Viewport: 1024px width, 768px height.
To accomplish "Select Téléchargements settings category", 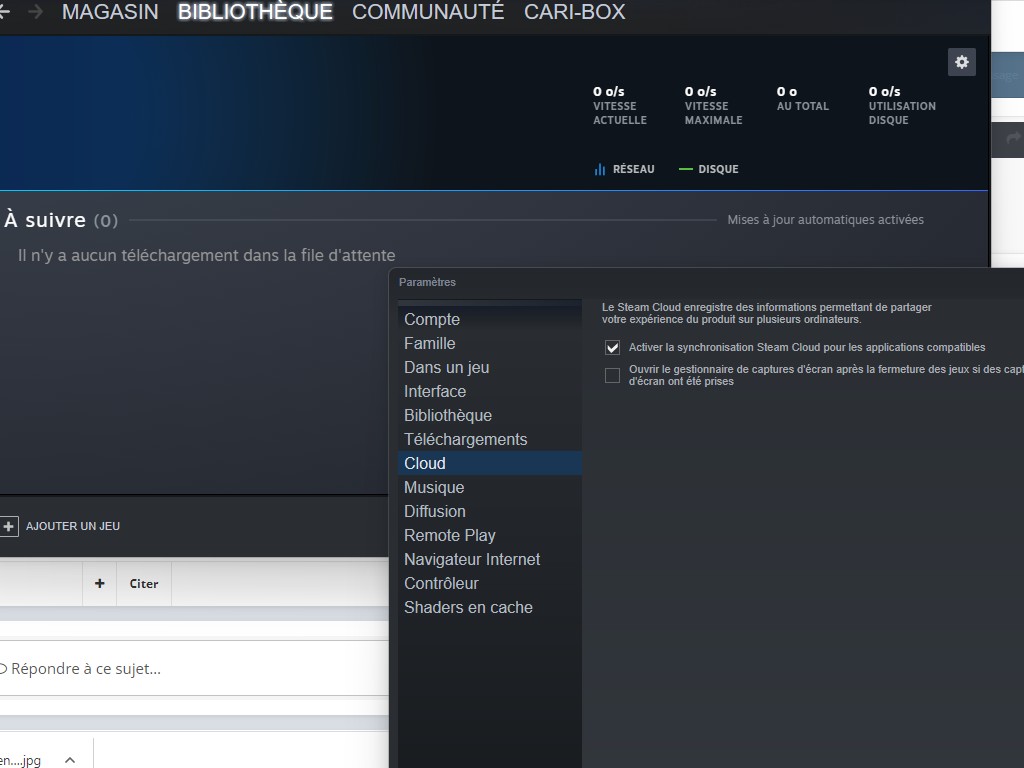I will pyautogui.click(x=489, y=440).
